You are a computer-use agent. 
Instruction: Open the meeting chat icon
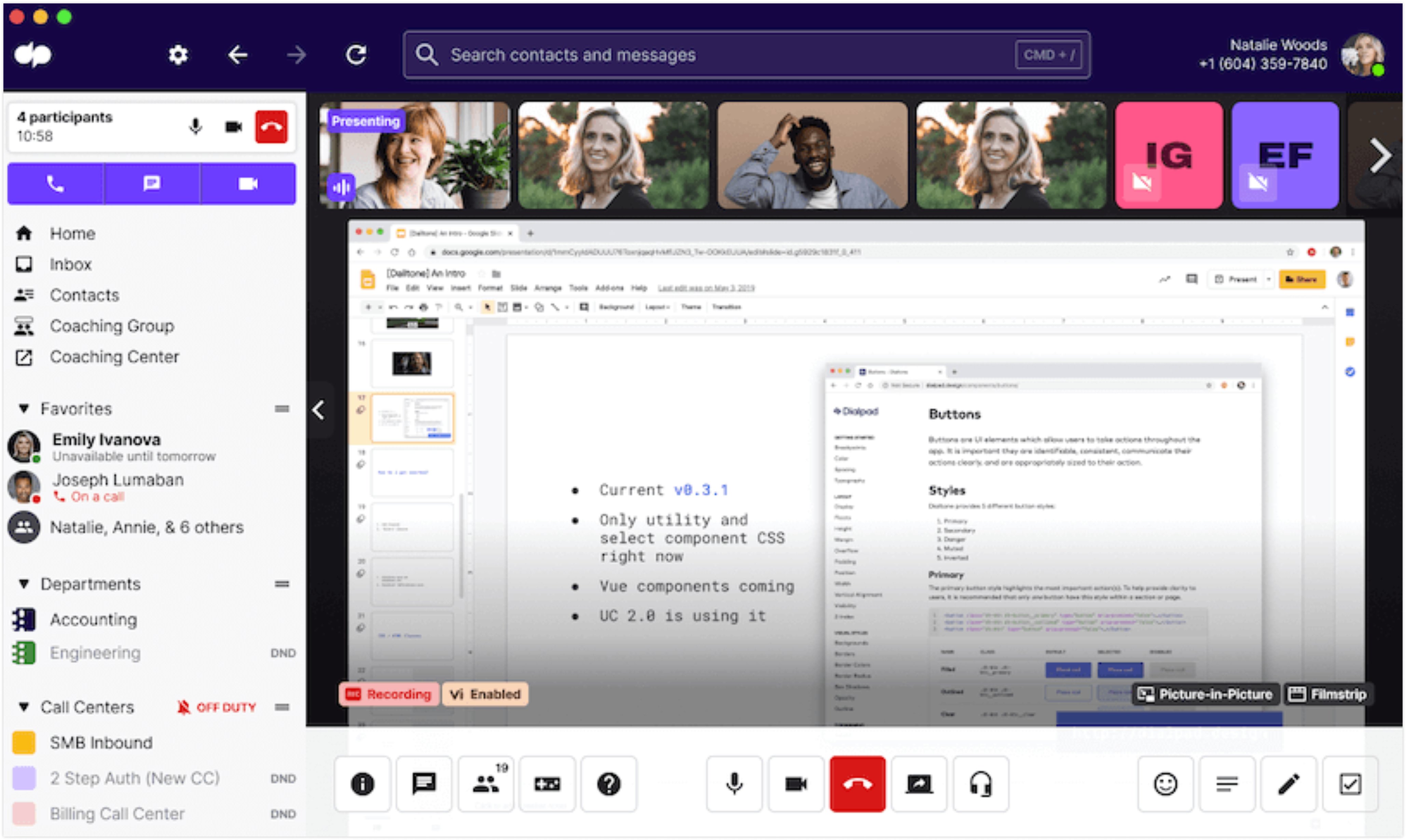pos(424,784)
